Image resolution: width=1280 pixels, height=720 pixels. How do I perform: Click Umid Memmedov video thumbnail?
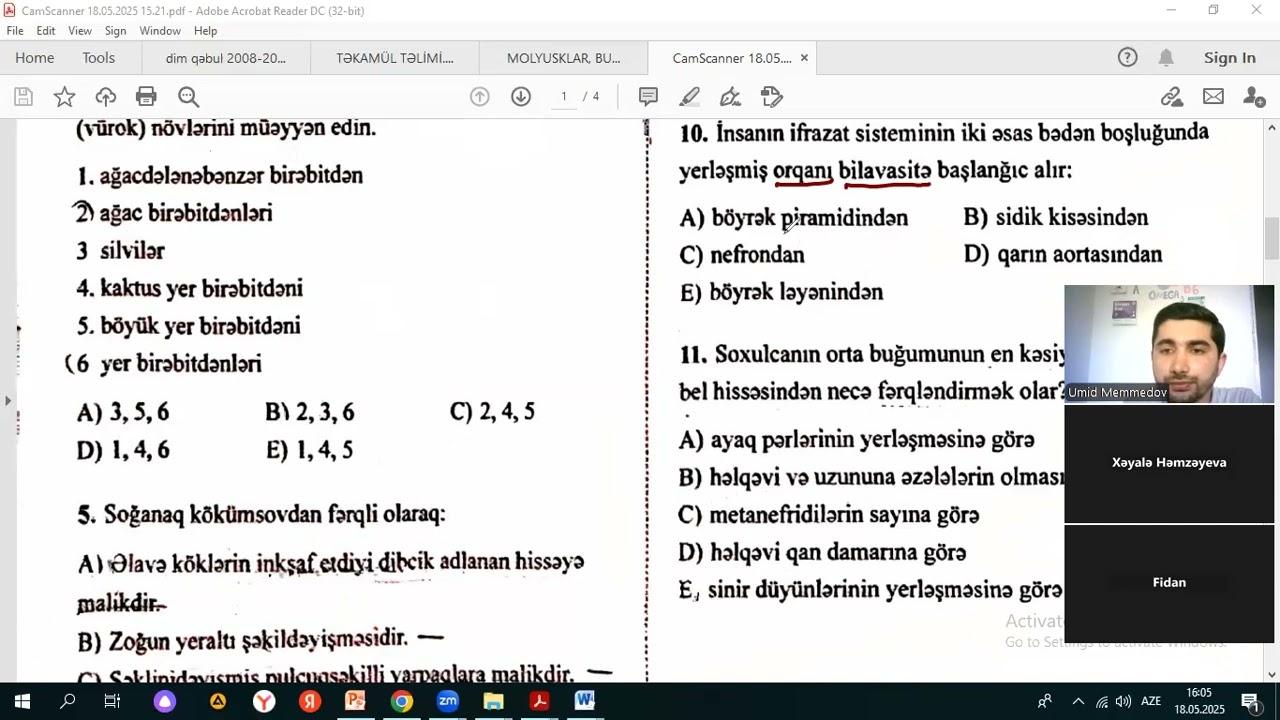click(1169, 344)
